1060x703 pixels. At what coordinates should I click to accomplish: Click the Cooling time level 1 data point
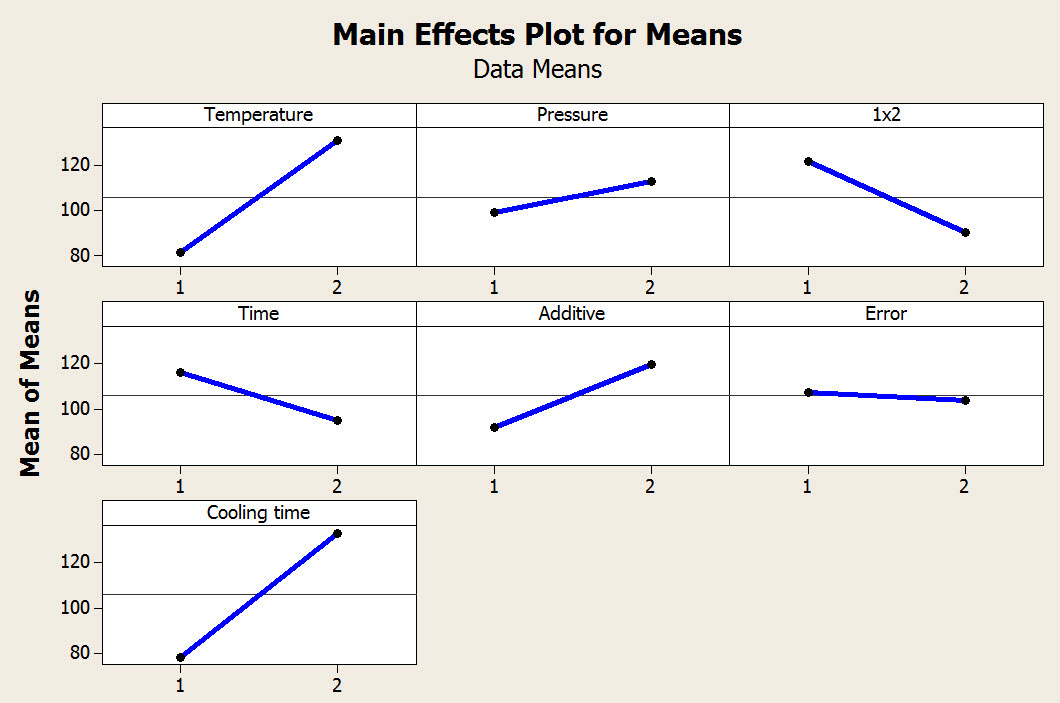[180, 657]
